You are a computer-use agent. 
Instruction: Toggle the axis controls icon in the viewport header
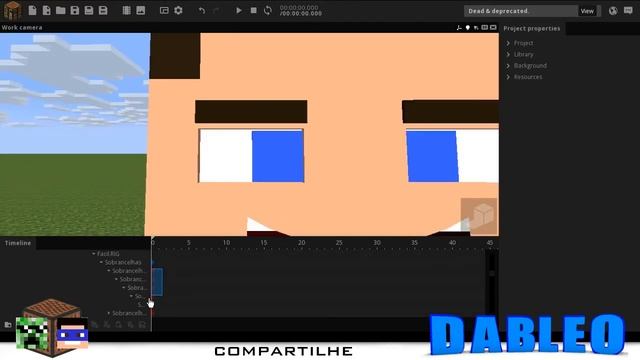(459, 27)
